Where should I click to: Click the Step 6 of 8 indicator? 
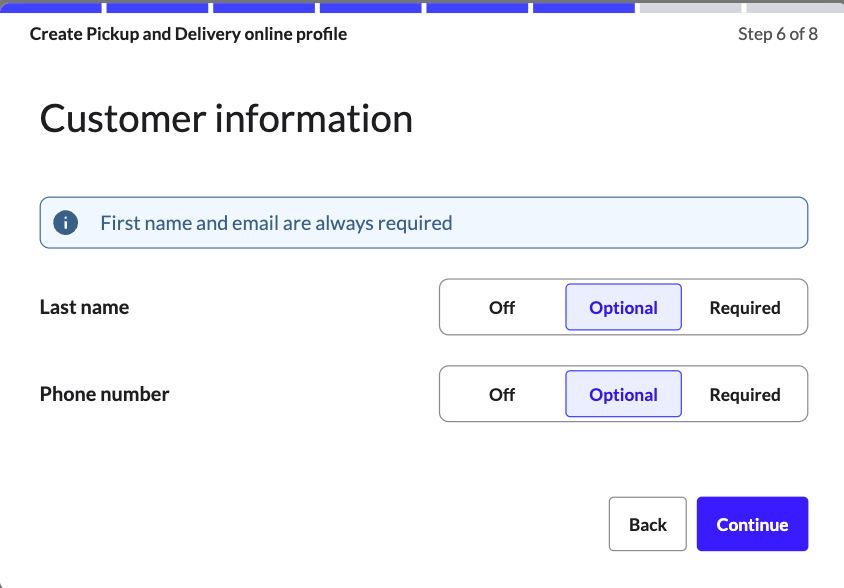point(778,34)
